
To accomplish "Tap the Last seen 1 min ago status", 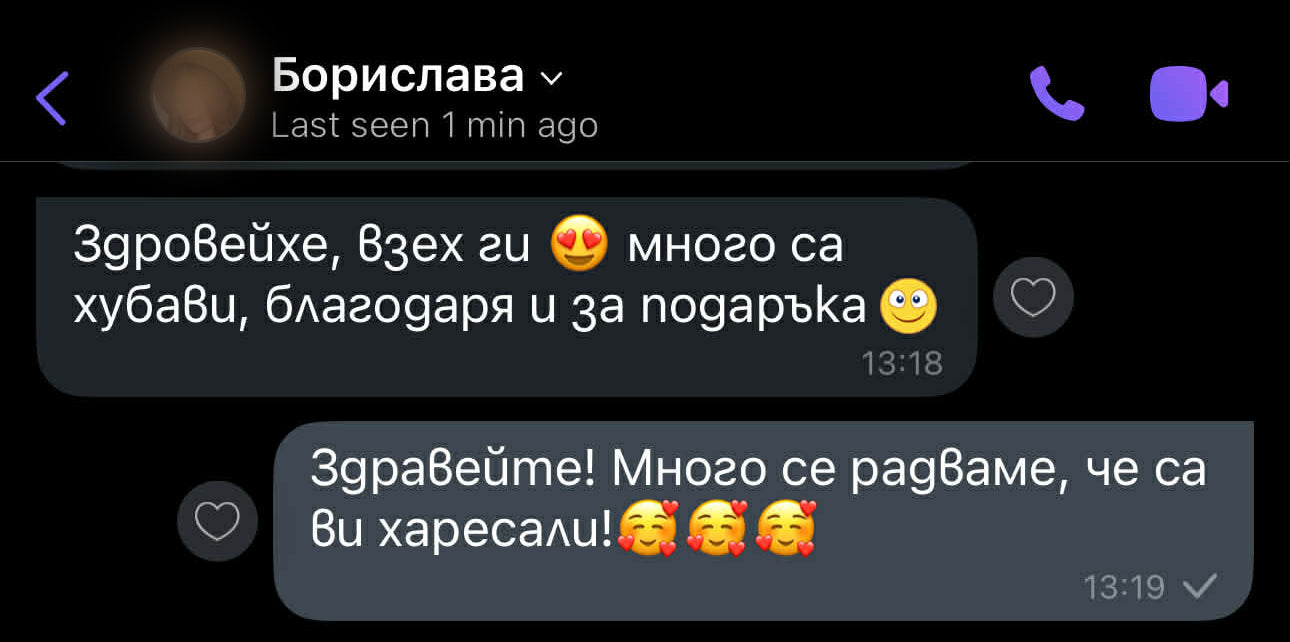I will (x=435, y=126).
